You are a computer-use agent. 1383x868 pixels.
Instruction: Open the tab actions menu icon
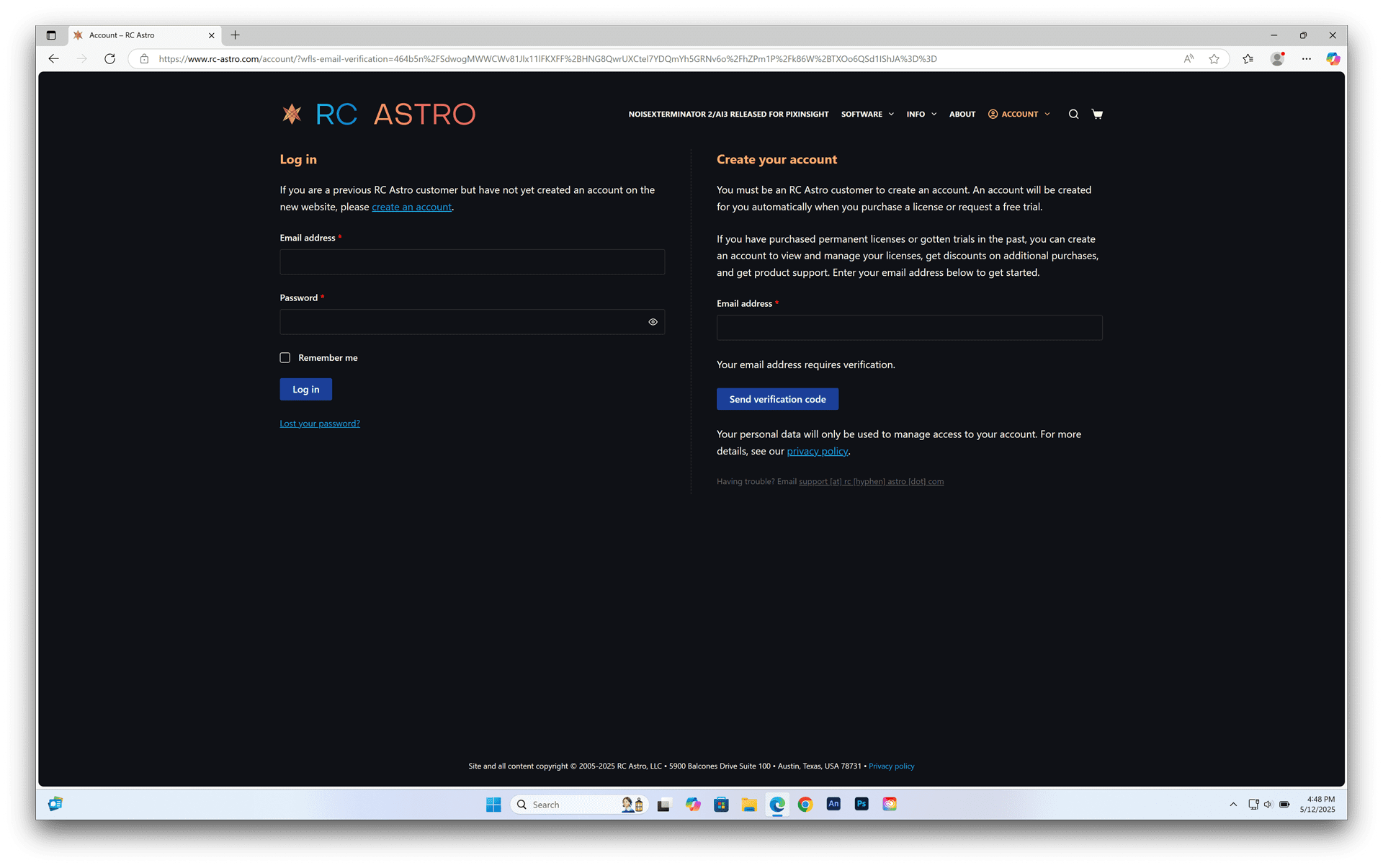[x=51, y=35]
